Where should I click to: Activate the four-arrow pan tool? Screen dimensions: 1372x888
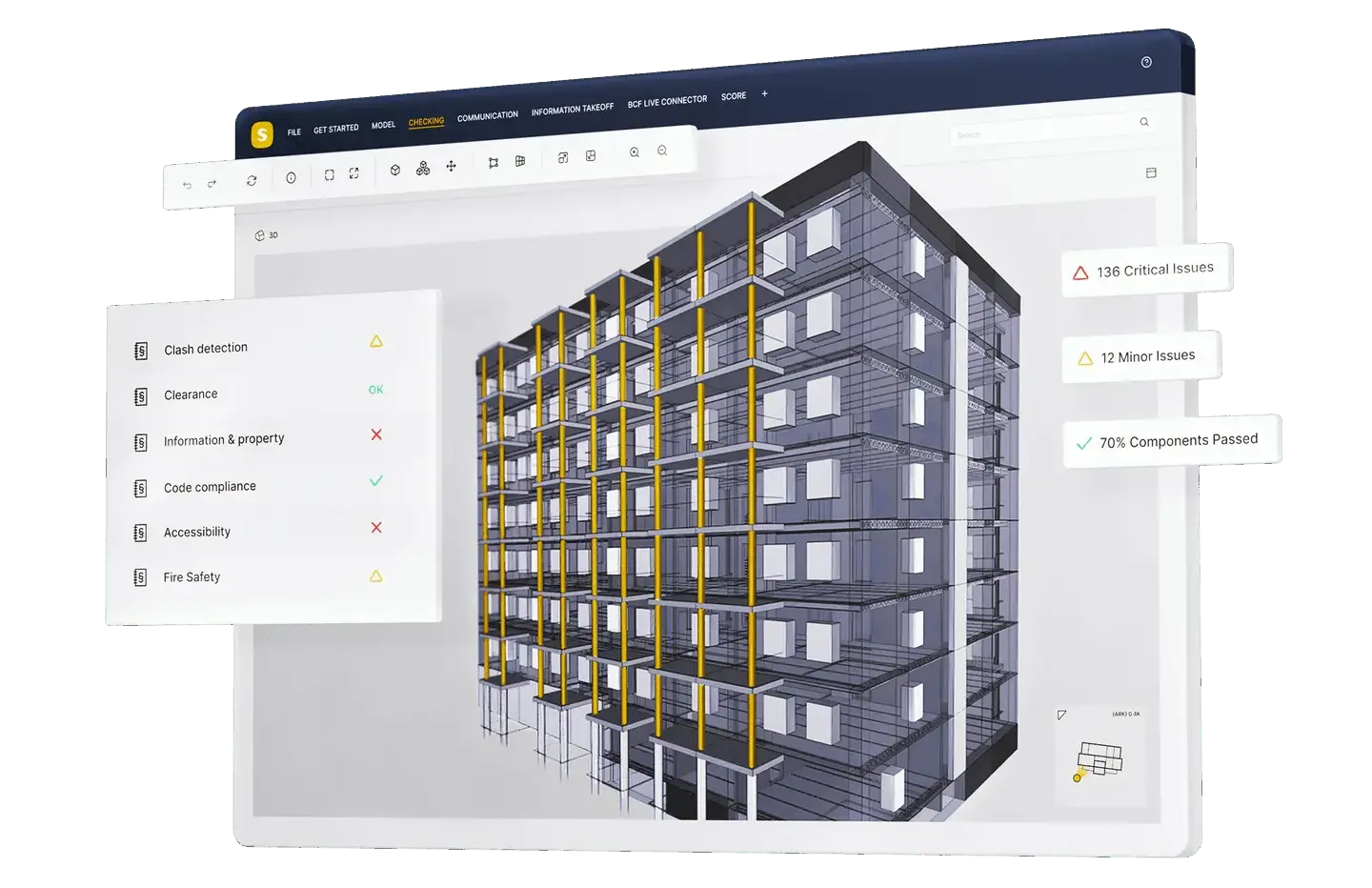tap(452, 166)
